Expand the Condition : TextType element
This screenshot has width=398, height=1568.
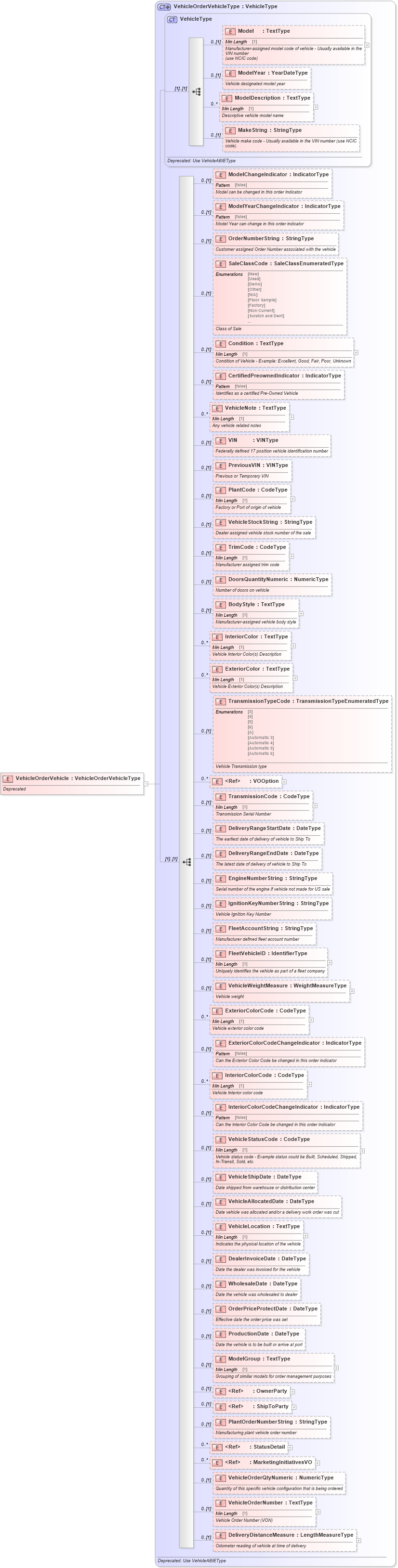pos(356,352)
